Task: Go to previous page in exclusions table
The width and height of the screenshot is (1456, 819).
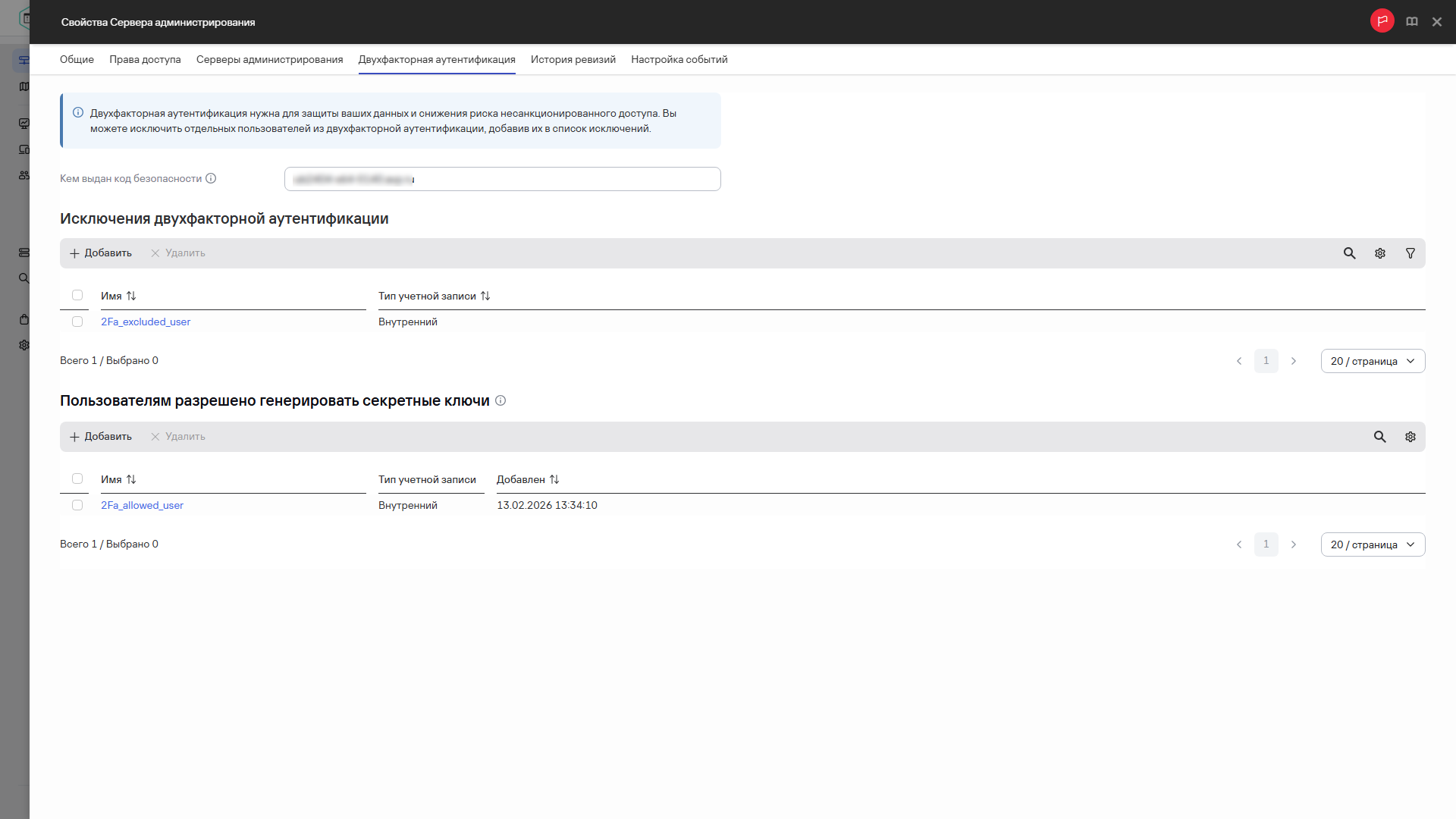Action: (1239, 361)
